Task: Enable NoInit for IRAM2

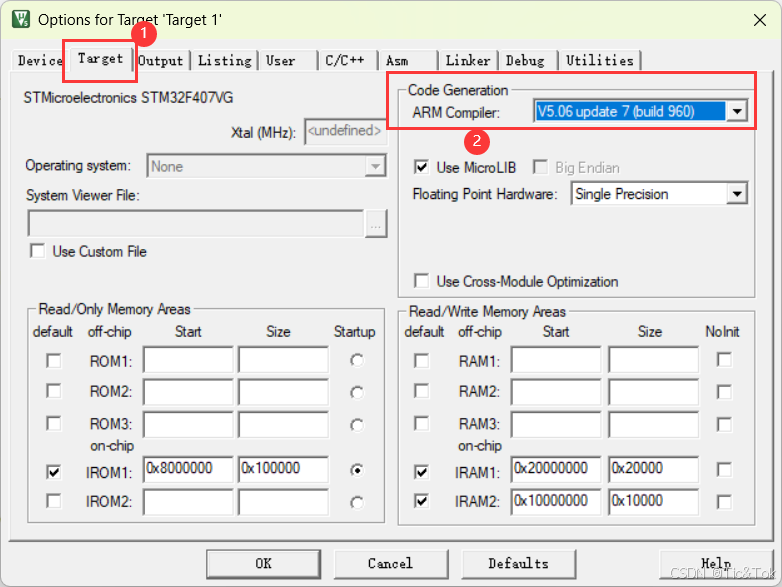Action: click(724, 502)
